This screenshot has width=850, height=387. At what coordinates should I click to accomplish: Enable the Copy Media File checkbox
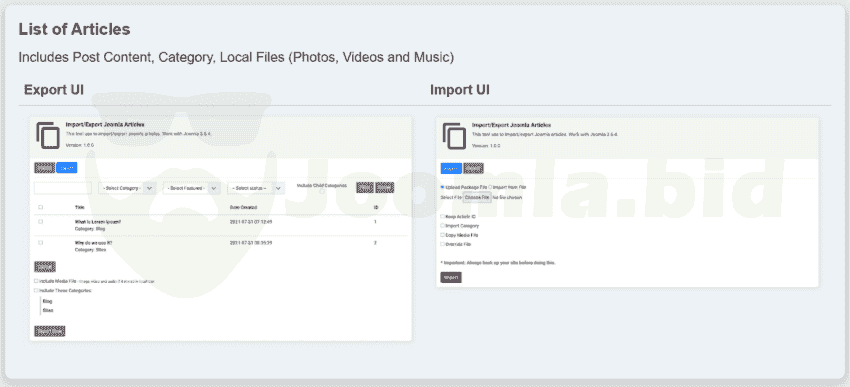443,235
